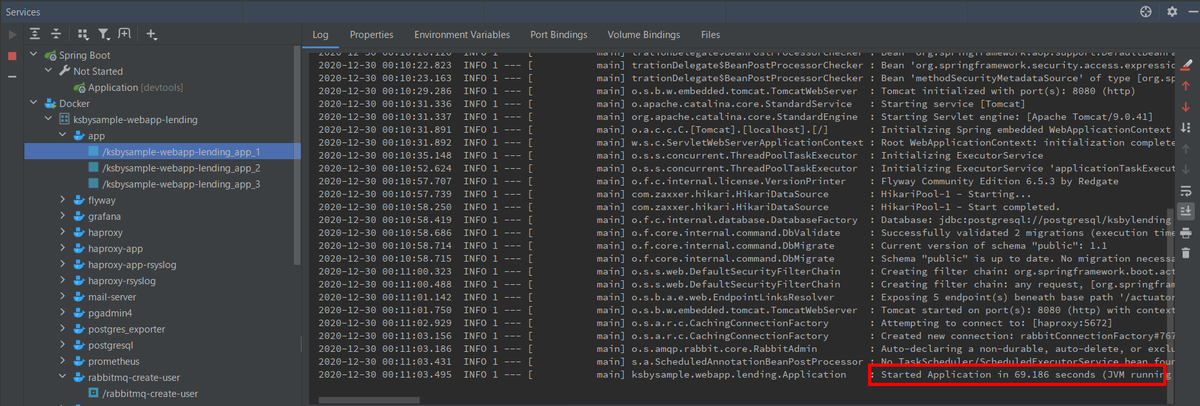The width and height of the screenshot is (1200, 406).
Task: Click the Collapse All toolbar icon
Action: click(x=57, y=34)
